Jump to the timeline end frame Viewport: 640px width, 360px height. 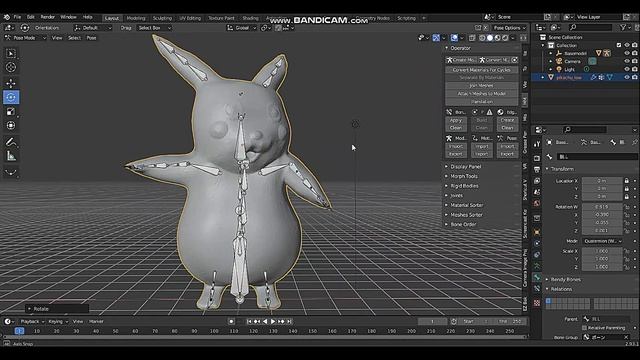coord(289,322)
